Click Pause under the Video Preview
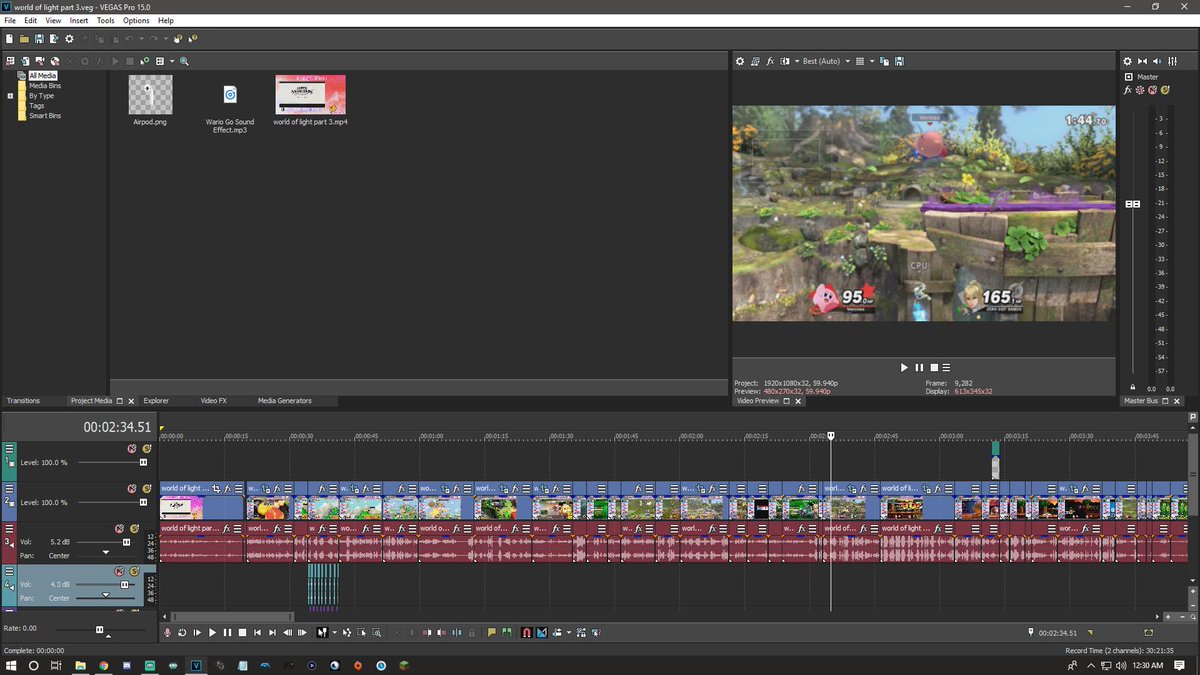Viewport: 1200px width, 675px height. (919, 368)
